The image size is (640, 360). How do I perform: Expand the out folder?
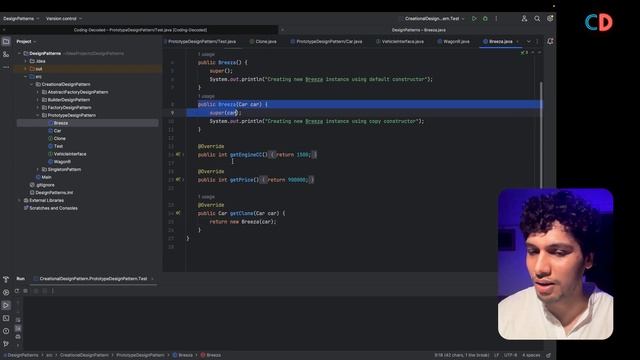pyautogui.click(x=25, y=69)
